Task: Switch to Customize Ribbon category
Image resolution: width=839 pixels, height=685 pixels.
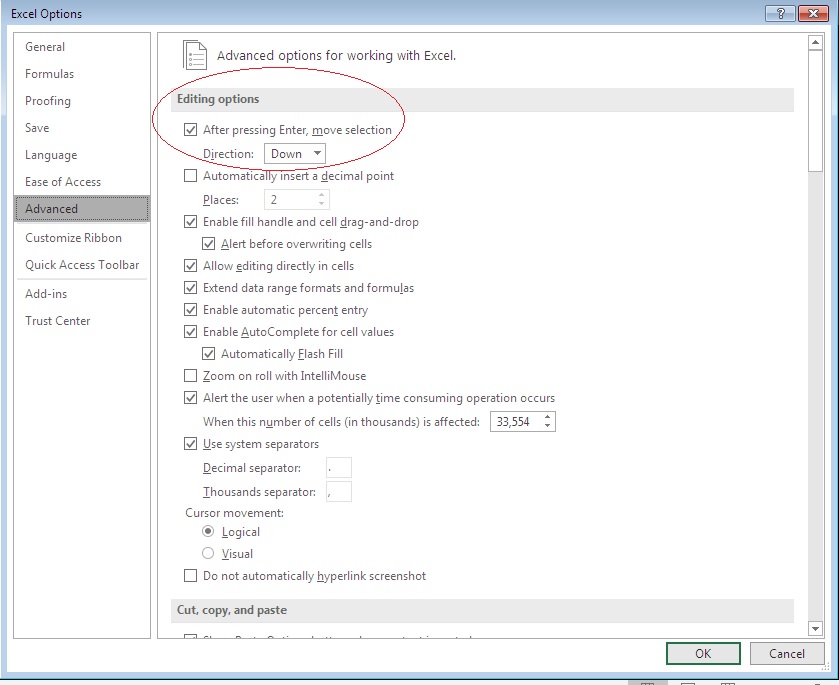Action: 73,238
